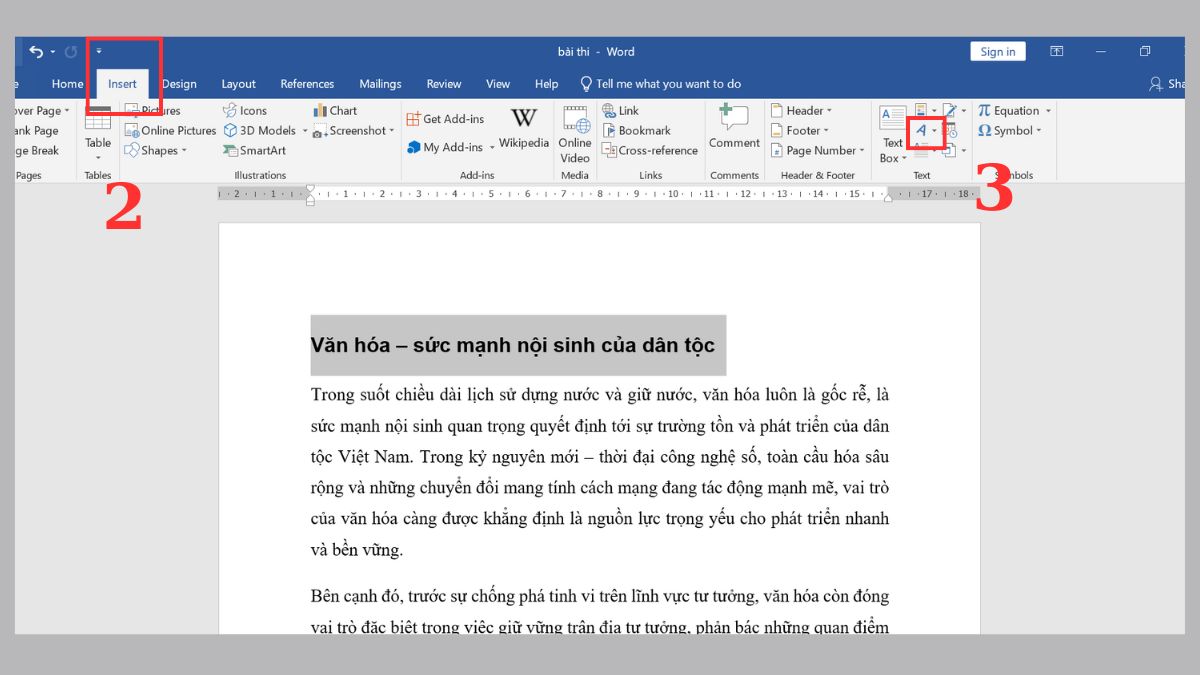
Task: Click the WordArt icon in Text group
Action: [922, 131]
